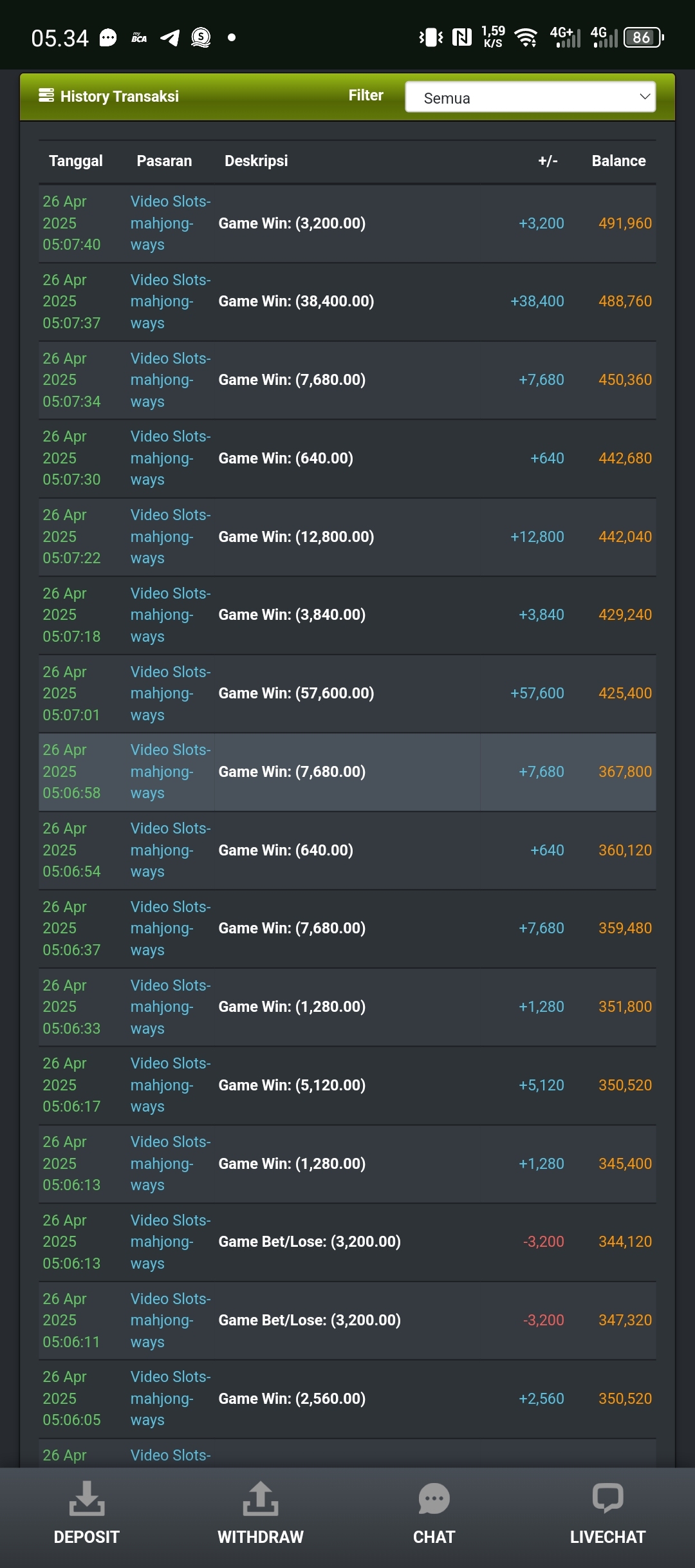Tap the Withdraw upload icon

[x=261, y=1498]
